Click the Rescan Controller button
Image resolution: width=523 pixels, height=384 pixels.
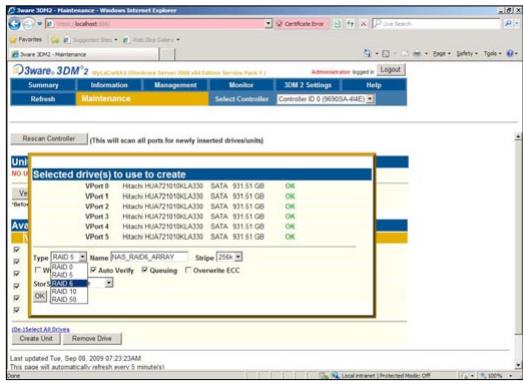pyautogui.click(x=49, y=139)
